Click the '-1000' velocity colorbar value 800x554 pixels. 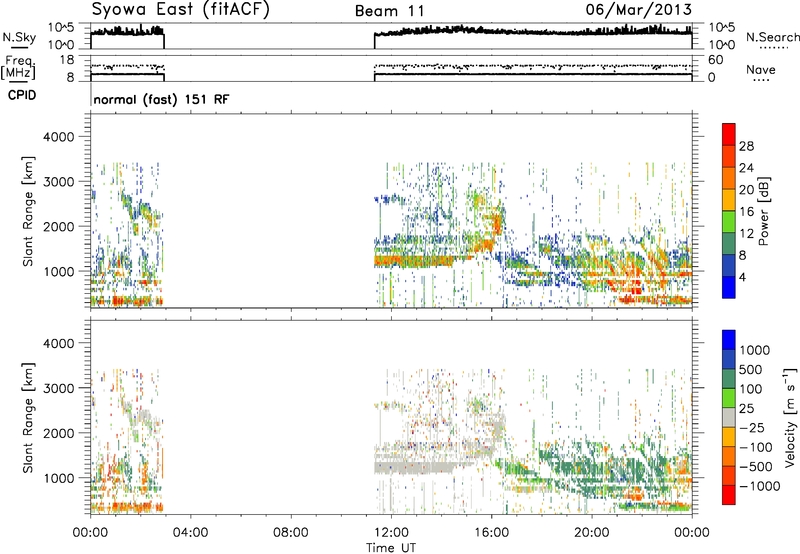pyautogui.click(x=760, y=486)
